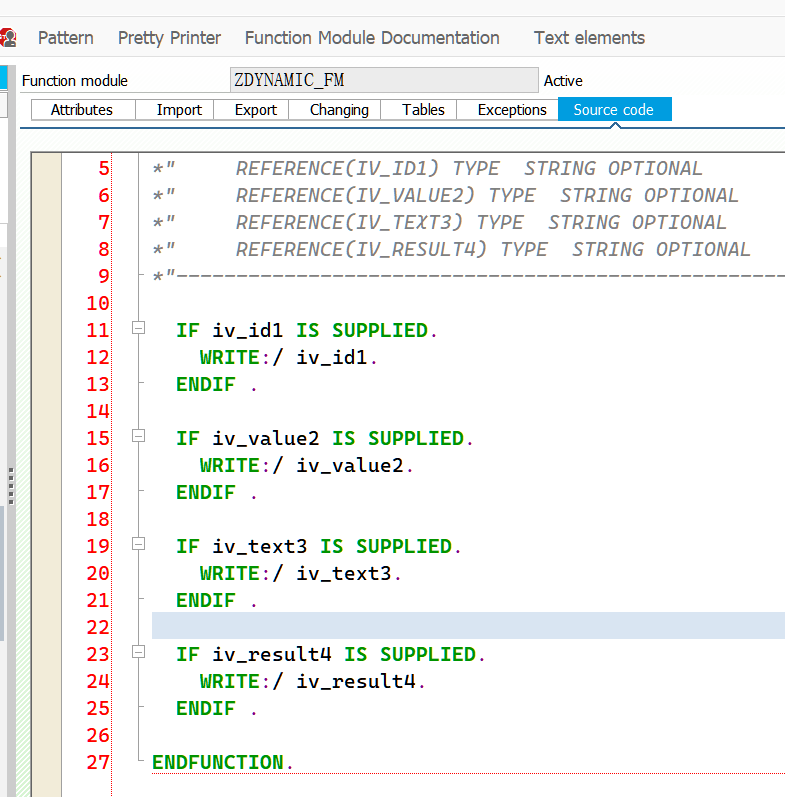Open Text elements from toolbar
This screenshot has width=785, height=797.
[x=589, y=38]
